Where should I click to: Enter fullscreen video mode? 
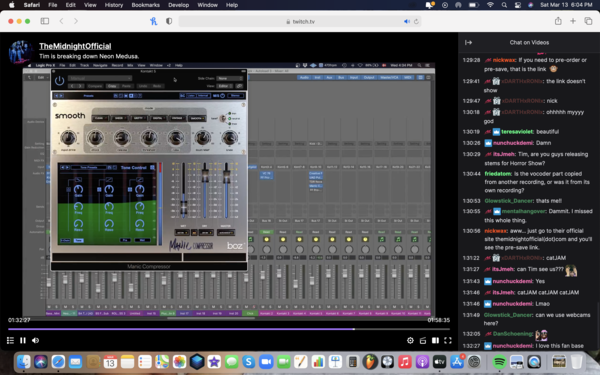click(448, 340)
